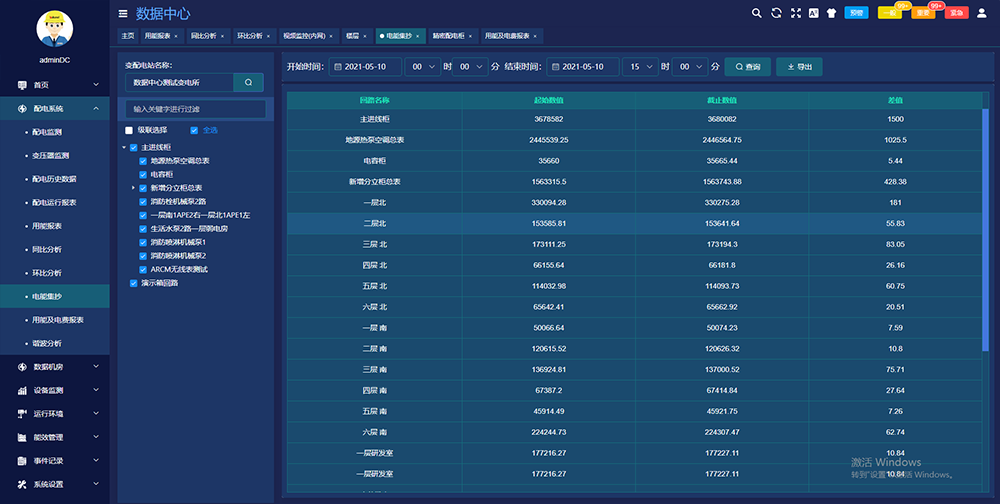Click the font size icon in header
This screenshot has height=504, width=1000.
click(813, 13)
